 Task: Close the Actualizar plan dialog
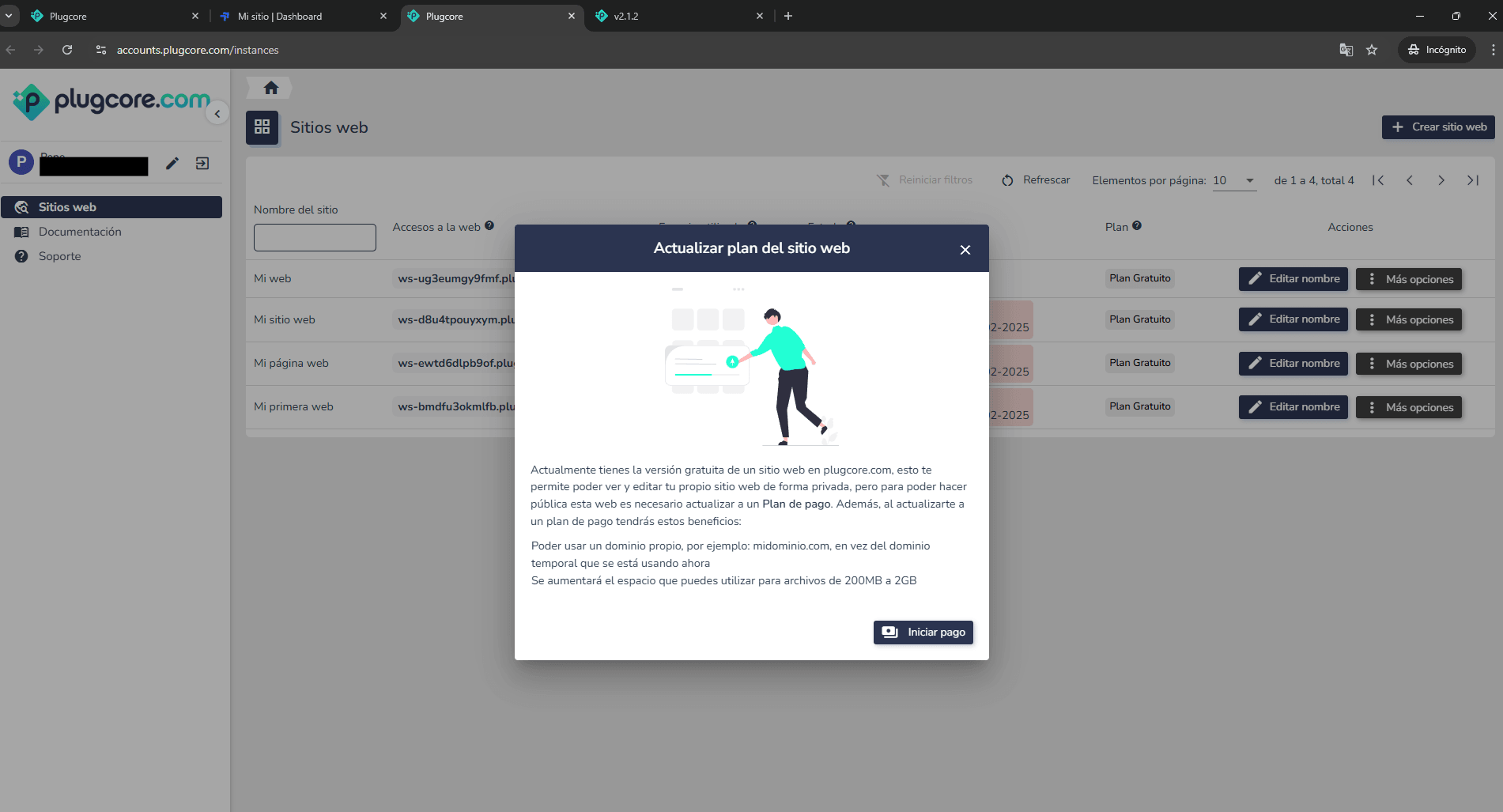pyautogui.click(x=965, y=250)
